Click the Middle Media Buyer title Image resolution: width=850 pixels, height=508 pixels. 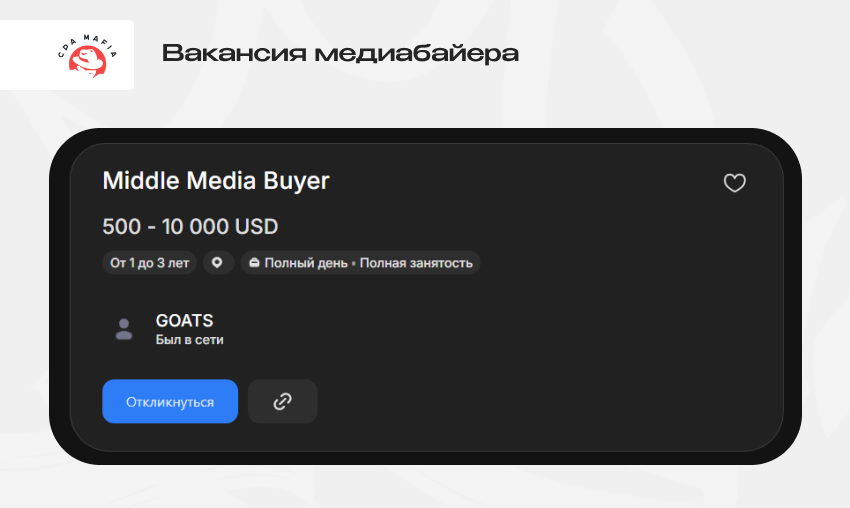click(x=216, y=181)
